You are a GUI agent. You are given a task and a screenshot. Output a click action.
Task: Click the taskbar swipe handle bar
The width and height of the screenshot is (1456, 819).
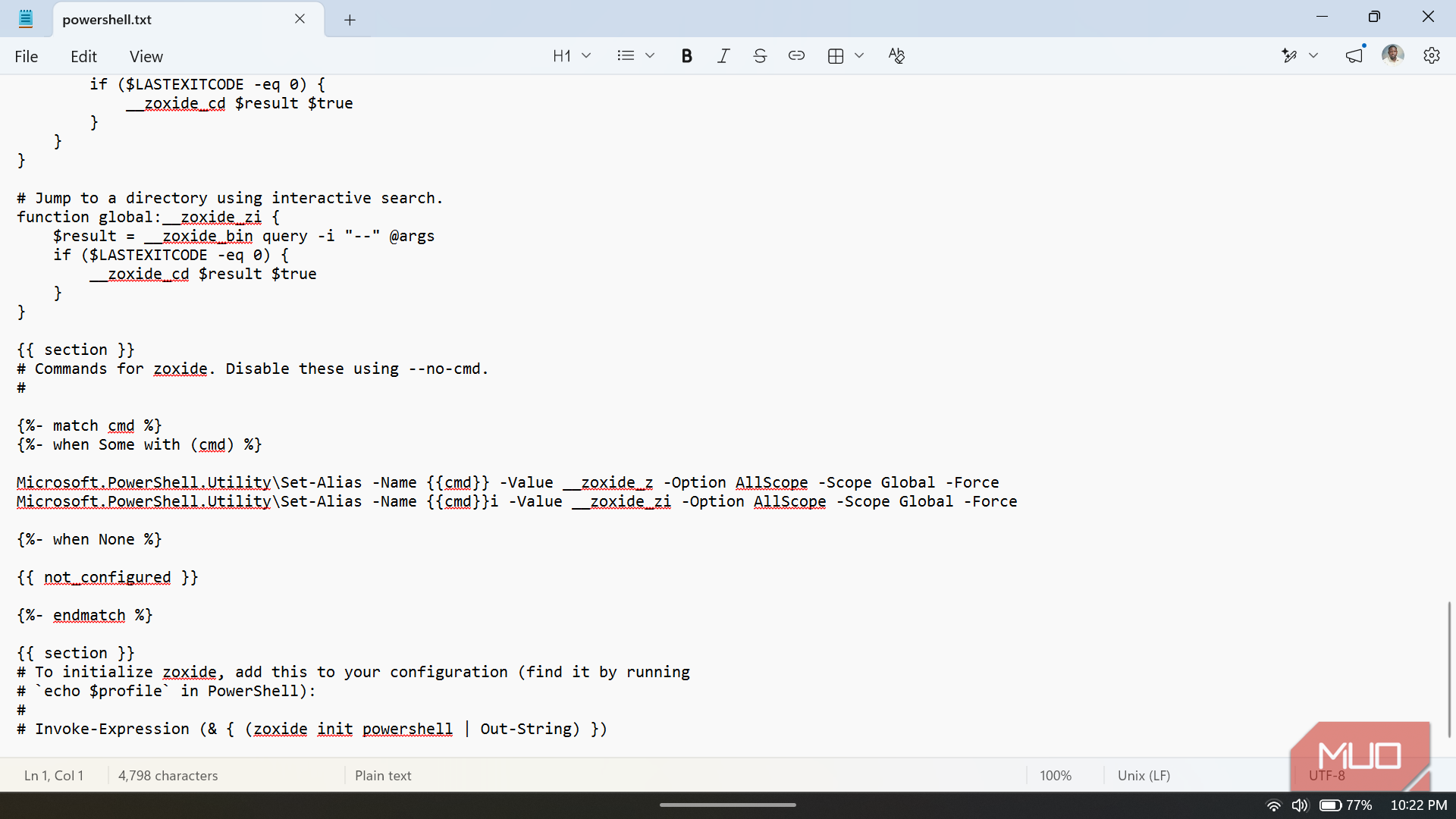pyautogui.click(x=728, y=805)
